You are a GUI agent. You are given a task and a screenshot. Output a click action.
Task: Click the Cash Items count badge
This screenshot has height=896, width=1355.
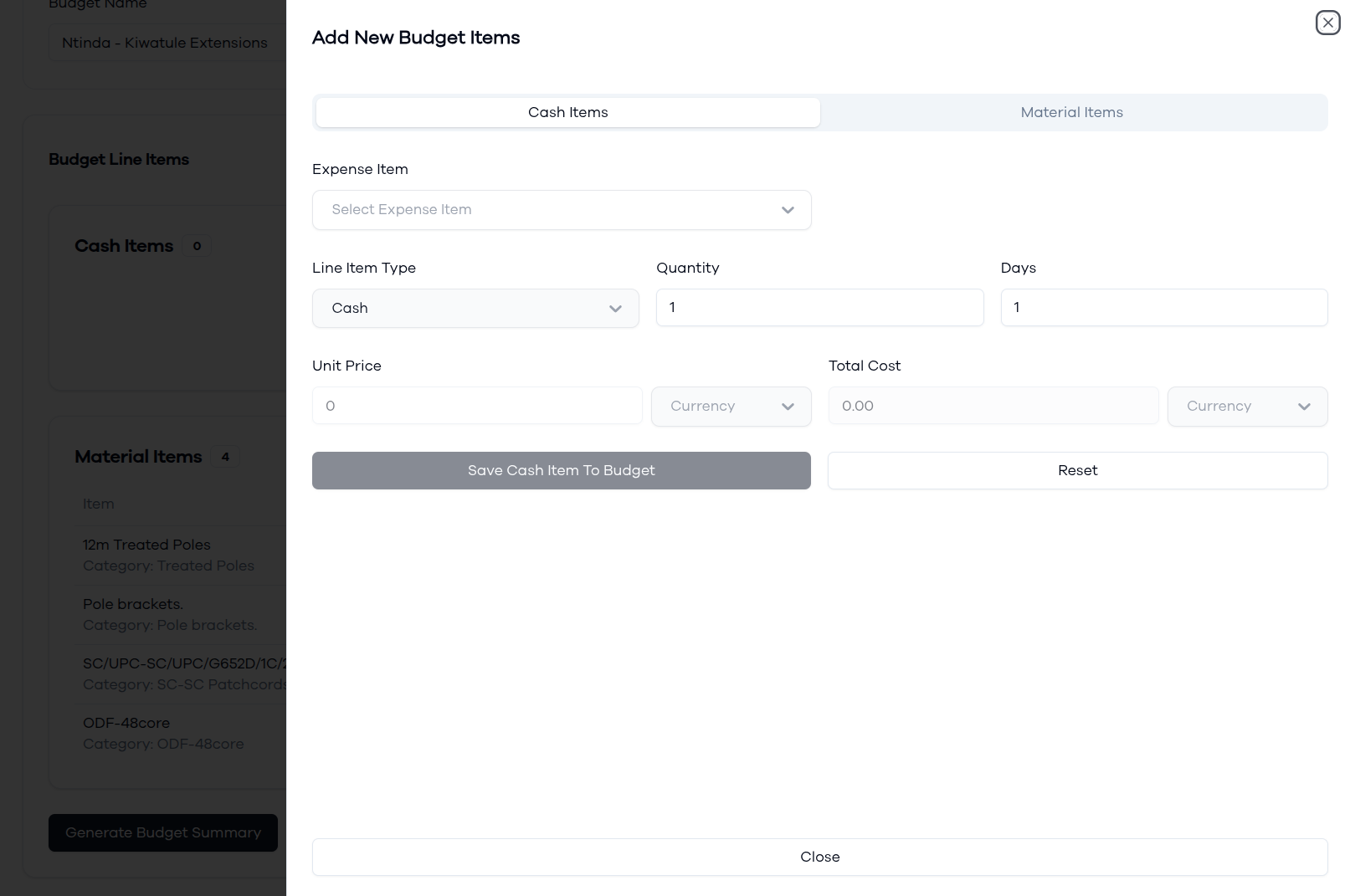[197, 246]
